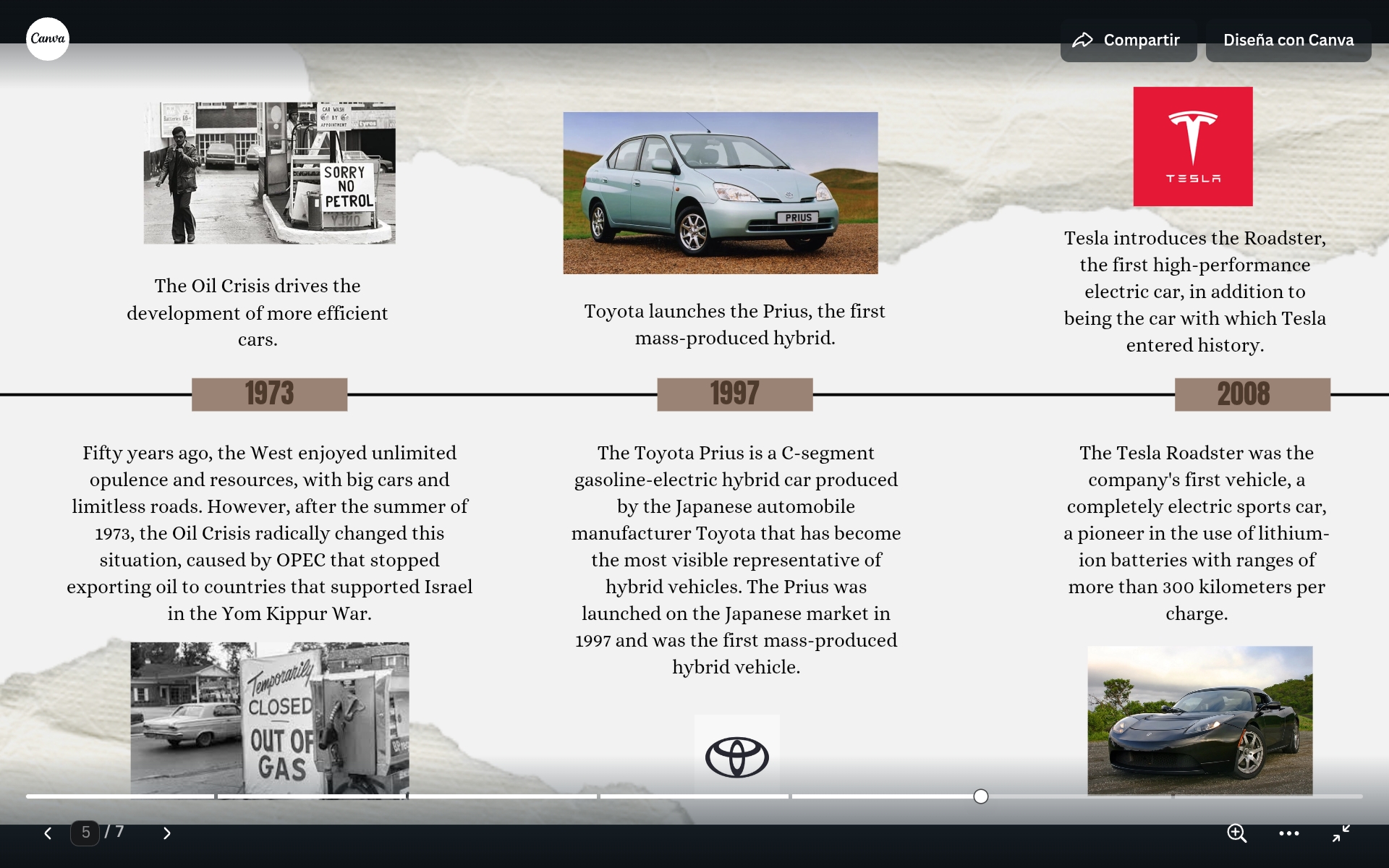
Task: Click the last segment of the progress bar
Action: (1267, 796)
